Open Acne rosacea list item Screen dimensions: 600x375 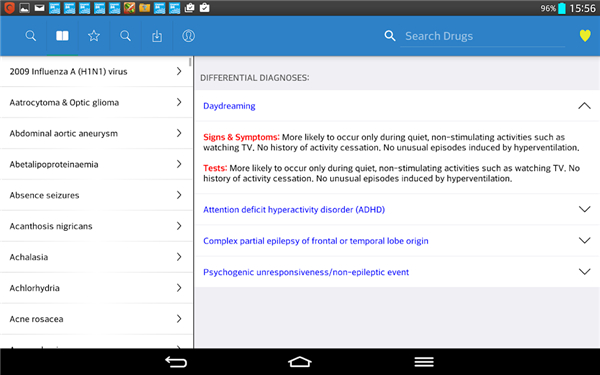click(x=96, y=319)
